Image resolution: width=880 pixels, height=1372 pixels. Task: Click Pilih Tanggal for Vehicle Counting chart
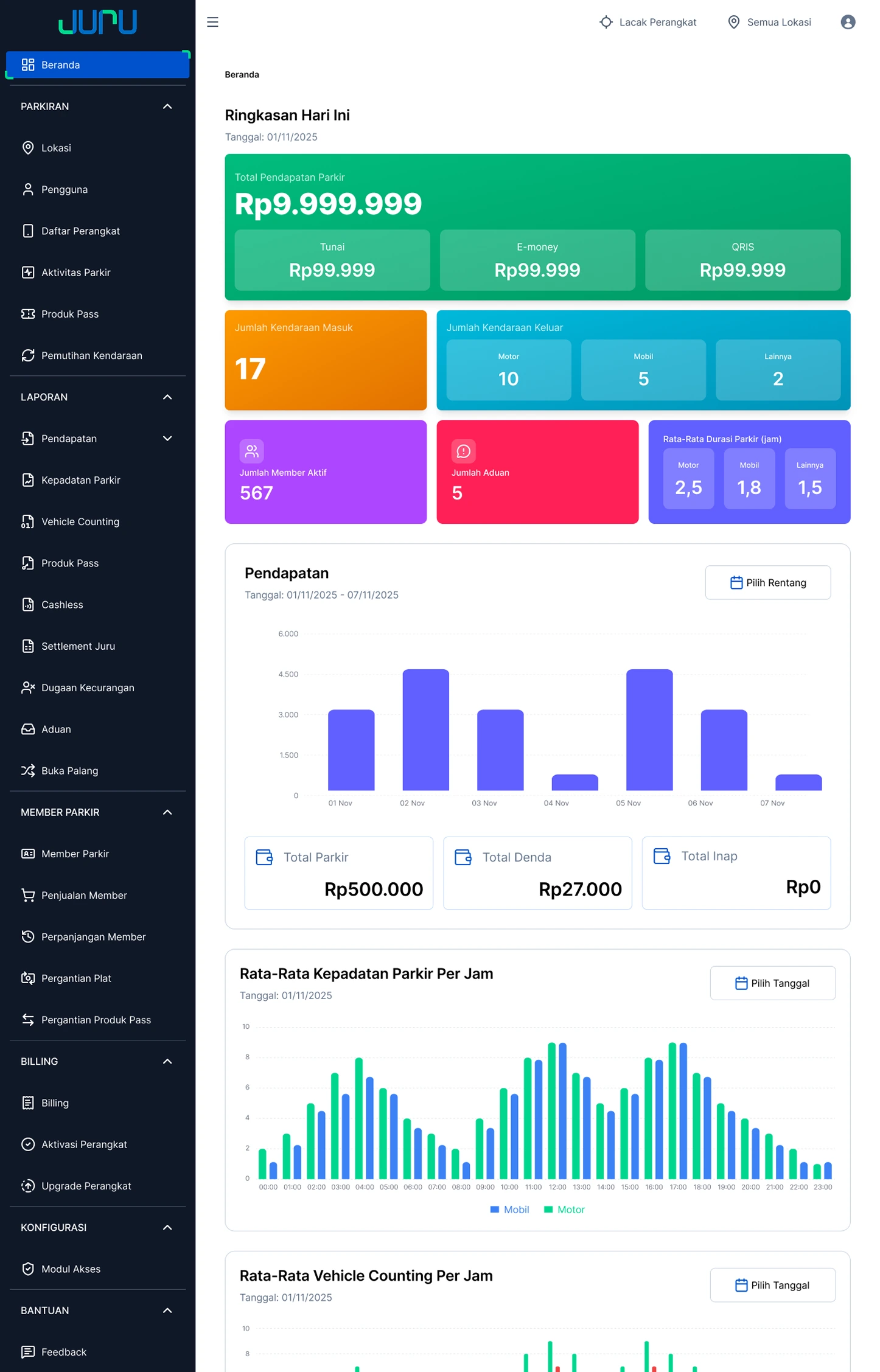pyautogui.click(x=773, y=1285)
